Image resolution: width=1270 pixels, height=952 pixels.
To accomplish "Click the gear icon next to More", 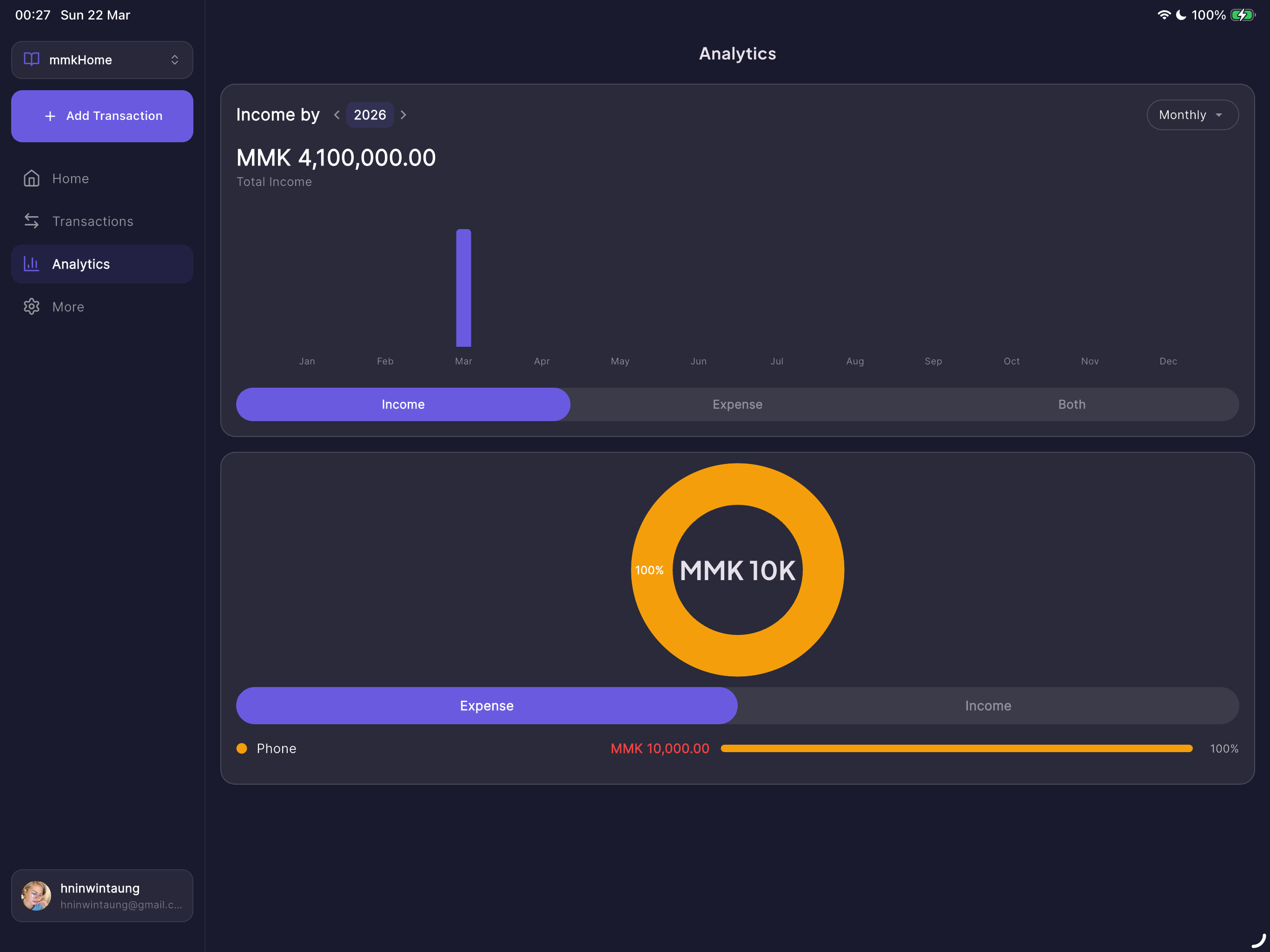I will tap(32, 307).
